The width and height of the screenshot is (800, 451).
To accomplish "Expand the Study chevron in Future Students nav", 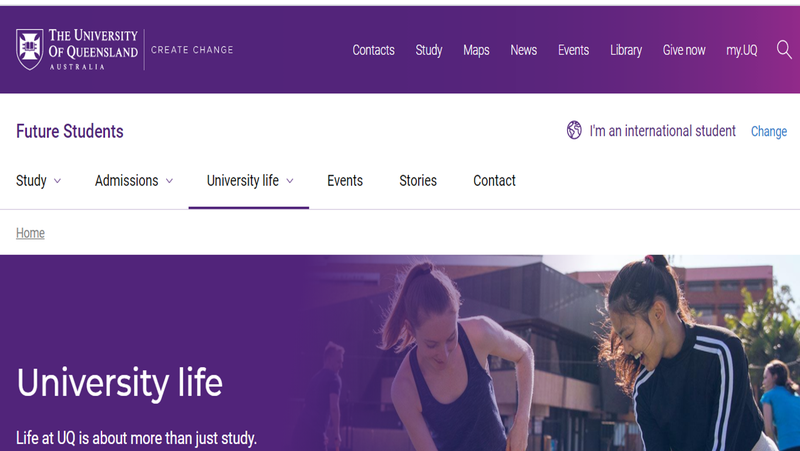I will coord(58,181).
